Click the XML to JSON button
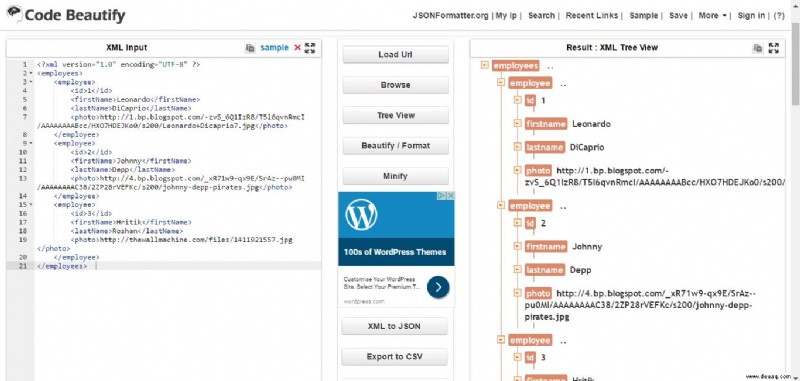This screenshot has width=800, height=381. pyautogui.click(x=394, y=326)
